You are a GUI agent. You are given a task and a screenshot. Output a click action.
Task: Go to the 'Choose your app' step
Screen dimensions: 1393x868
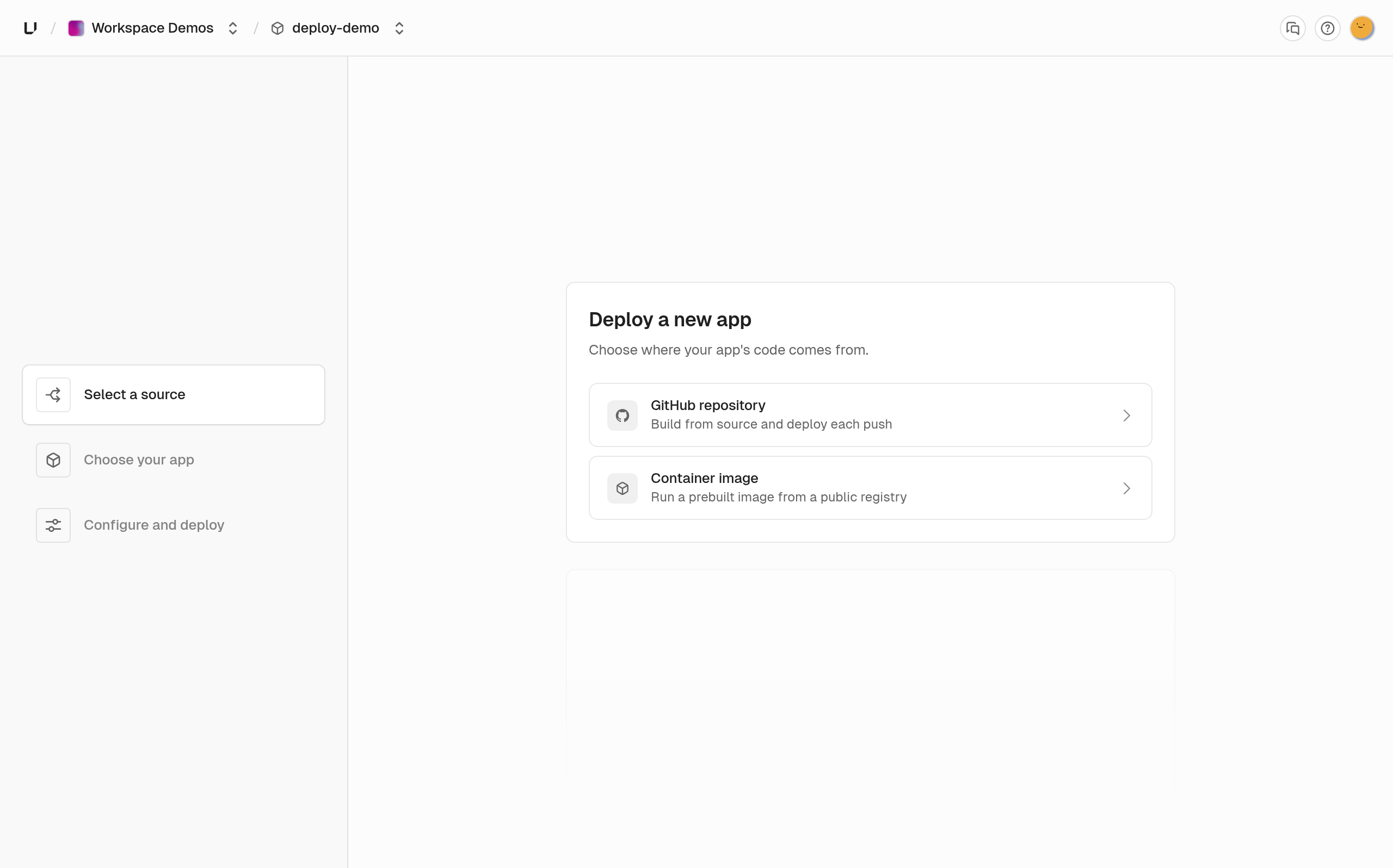click(x=174, y=460)
